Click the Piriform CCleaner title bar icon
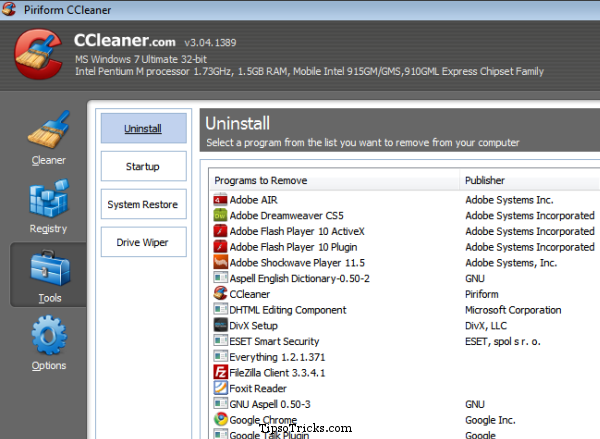This screenshot has height=439, width=600. tap(9, 8)
